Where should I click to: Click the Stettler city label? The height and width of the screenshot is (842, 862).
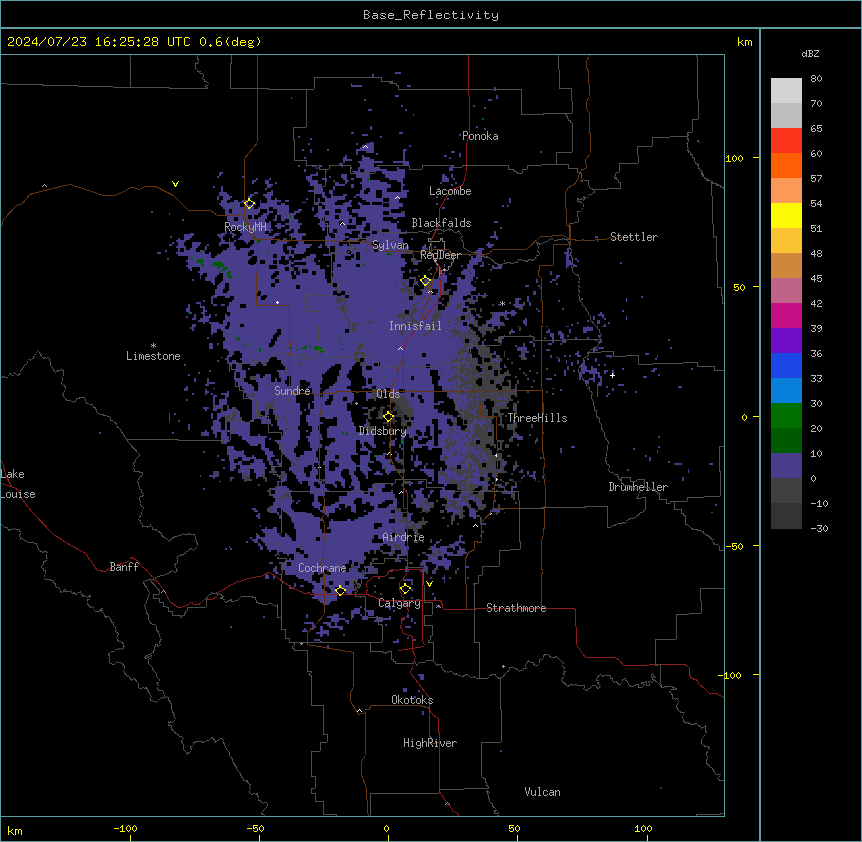[634, 237]
